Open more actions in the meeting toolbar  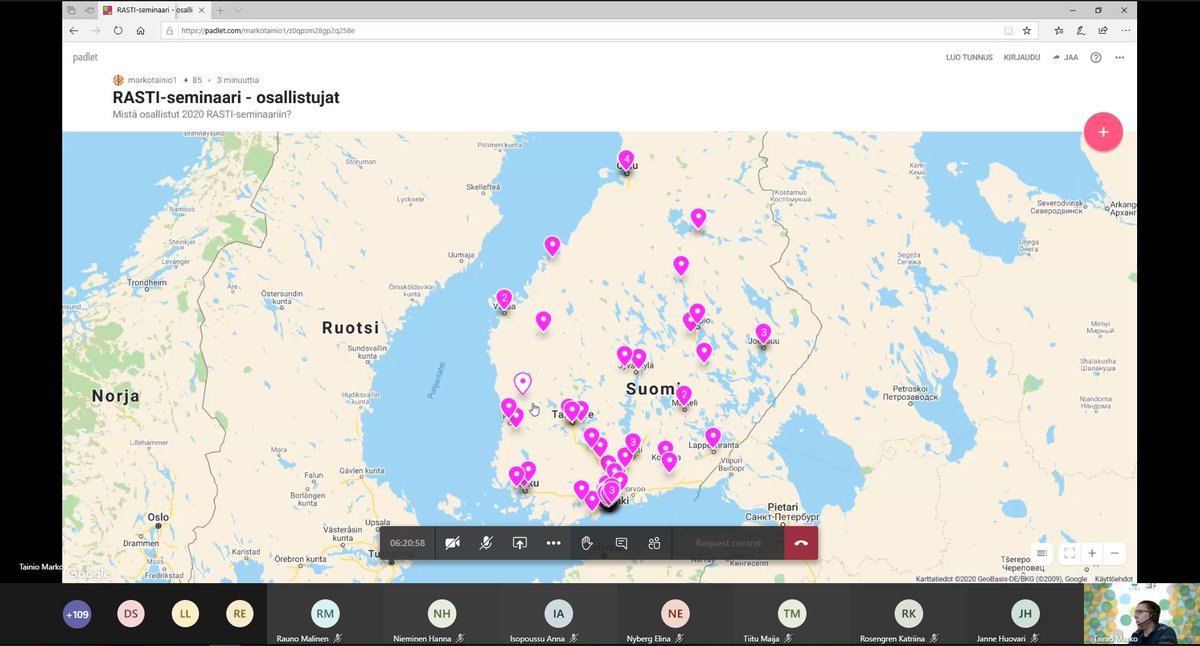[x=554, y=543]
